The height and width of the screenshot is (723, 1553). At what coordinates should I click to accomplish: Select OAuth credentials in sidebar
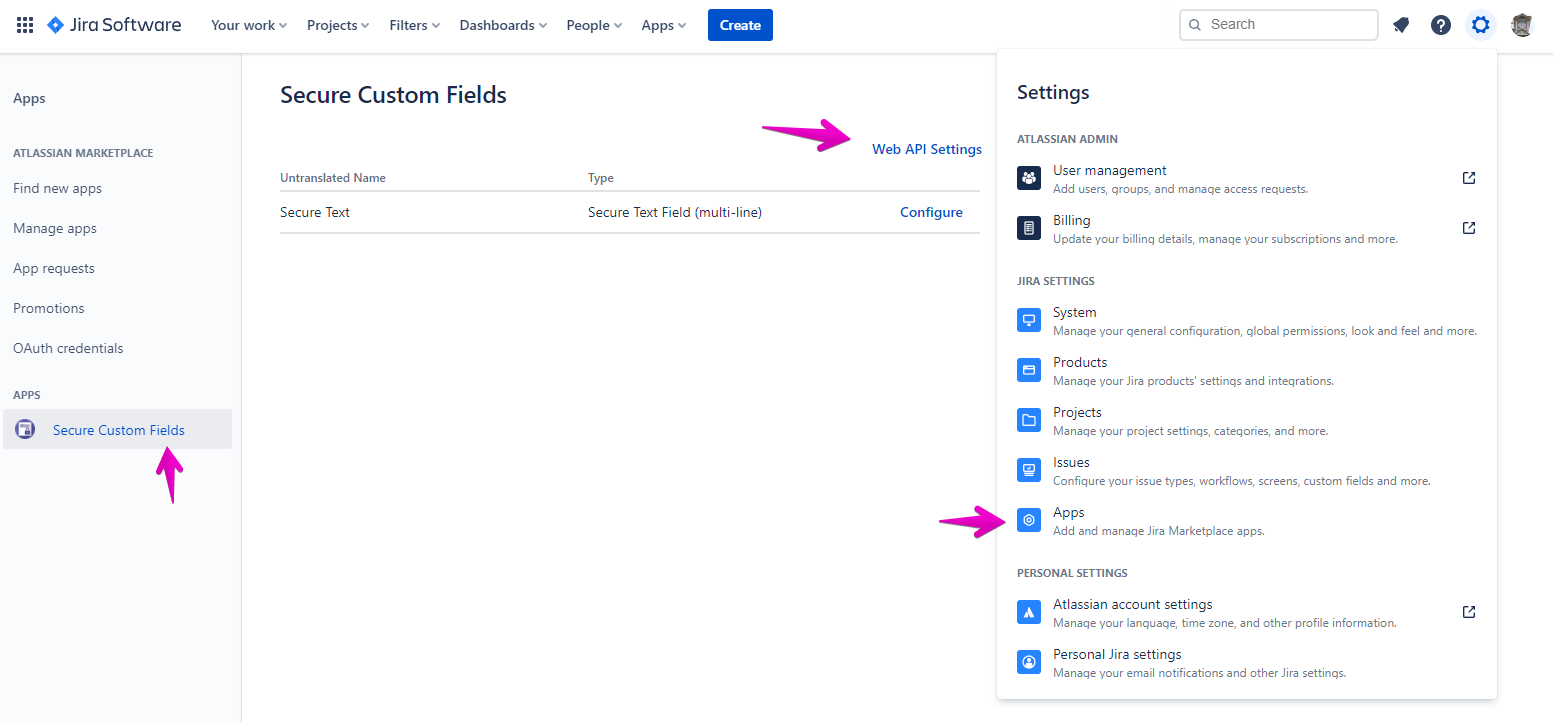(x=68, y=348)
